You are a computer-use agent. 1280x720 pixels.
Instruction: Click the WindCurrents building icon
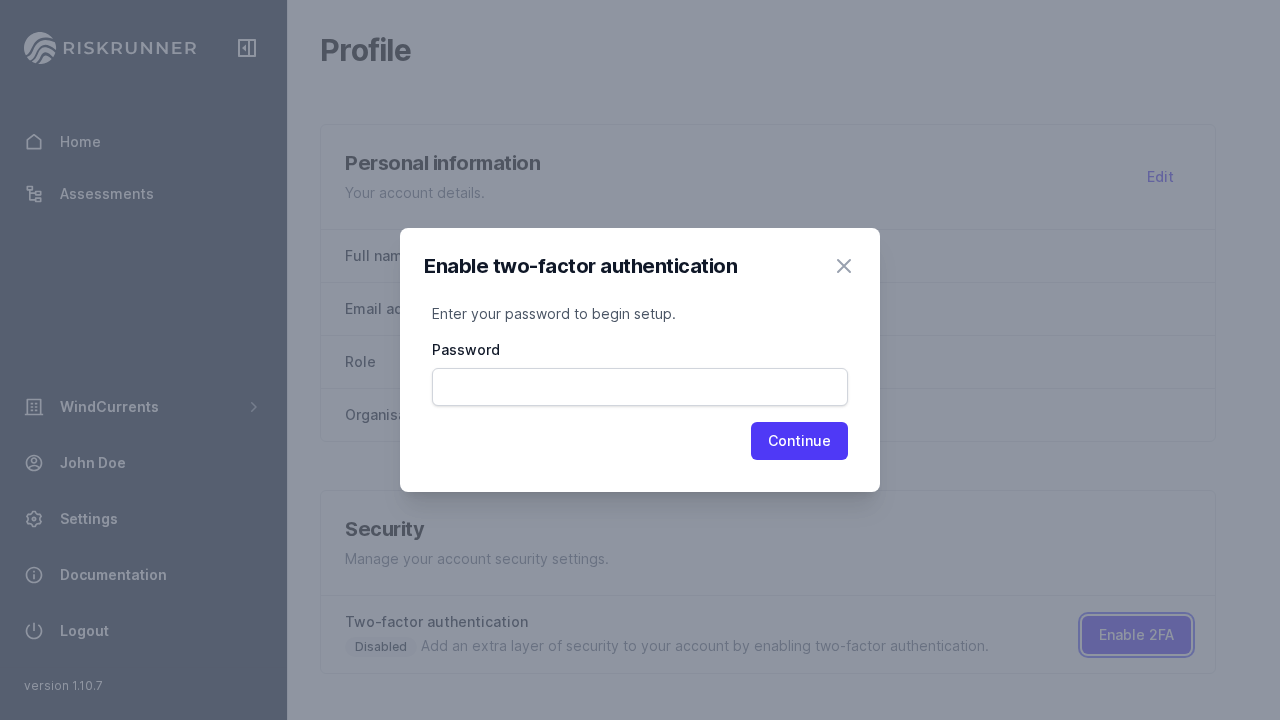pyautogui.click(x=34, y=407)
